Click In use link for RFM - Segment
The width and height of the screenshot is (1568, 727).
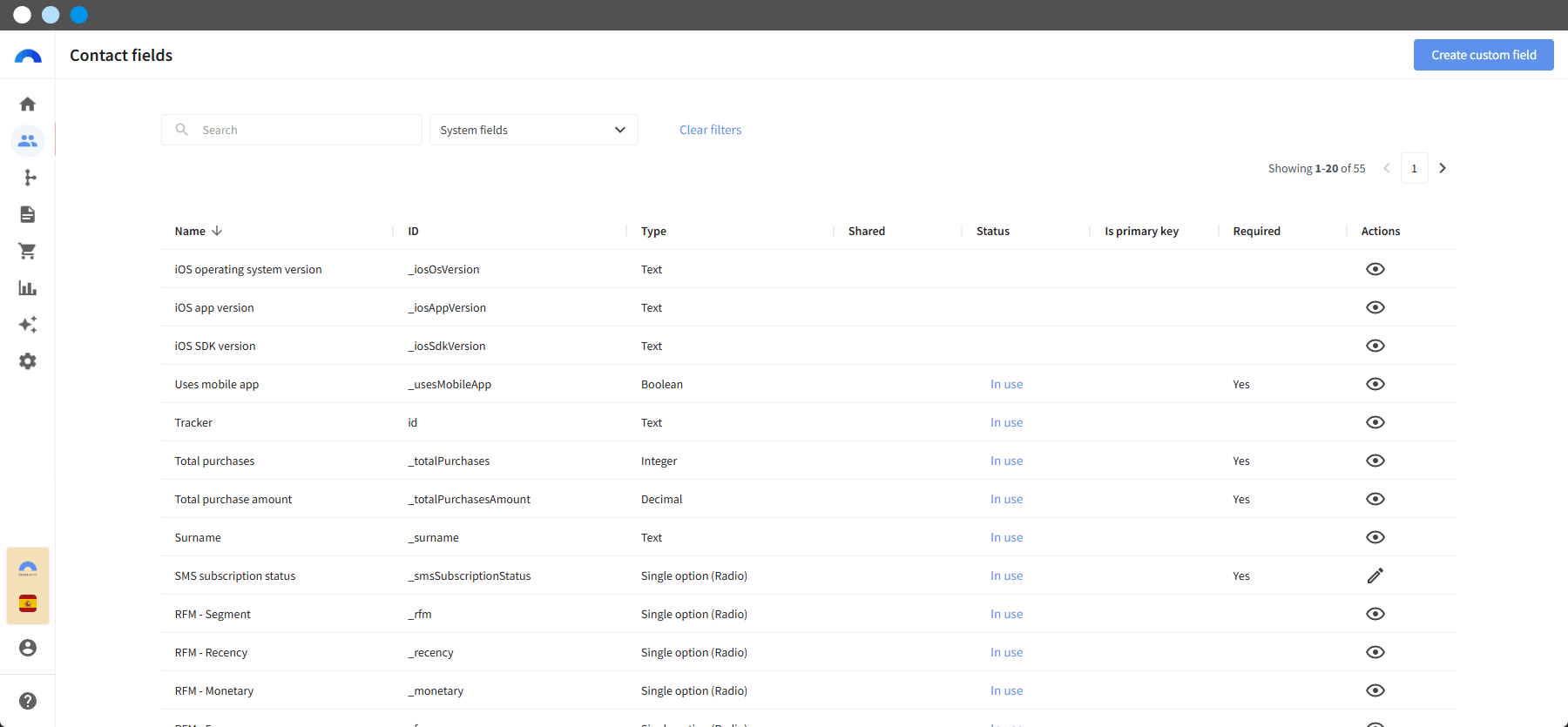coord(1006,614)
